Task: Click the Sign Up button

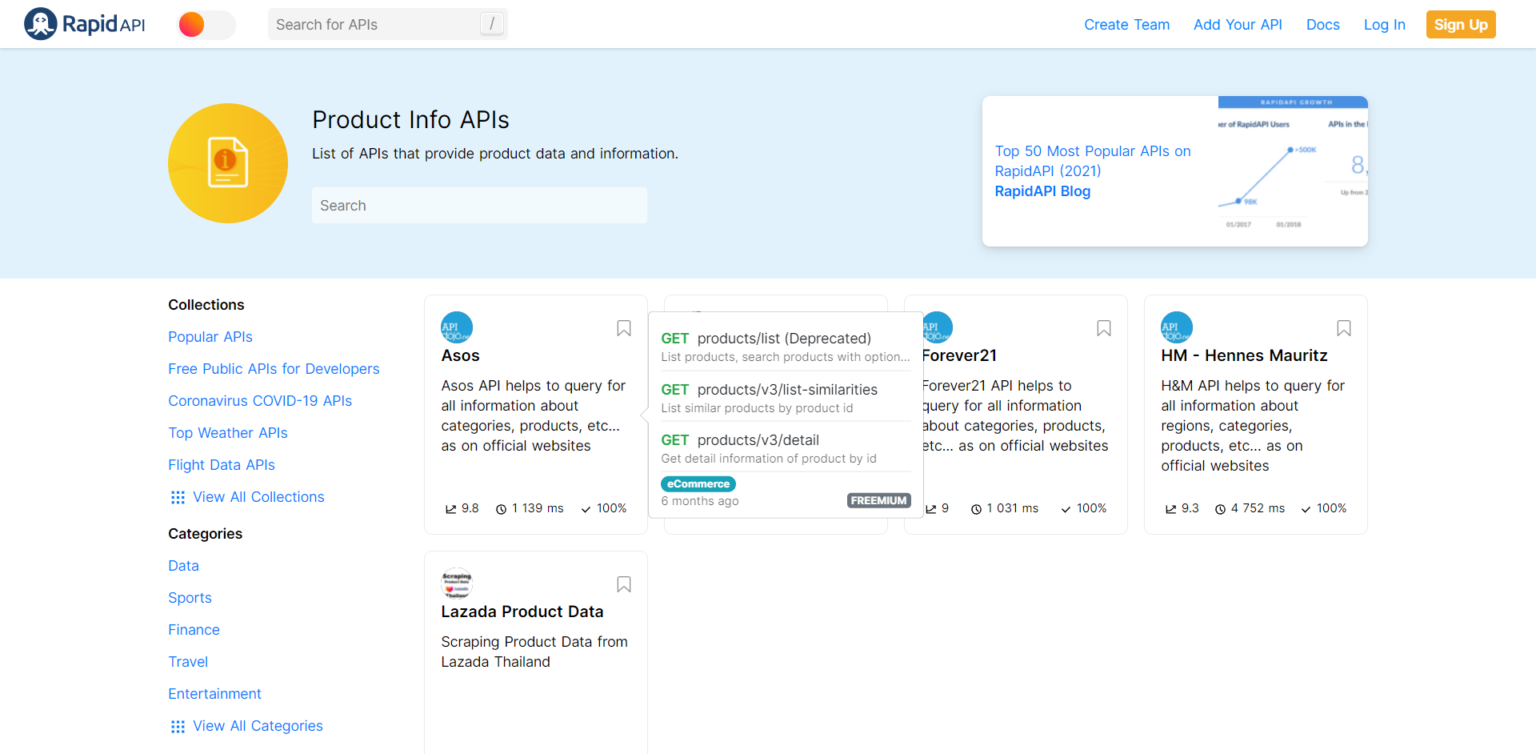Action: point(1460,23)
